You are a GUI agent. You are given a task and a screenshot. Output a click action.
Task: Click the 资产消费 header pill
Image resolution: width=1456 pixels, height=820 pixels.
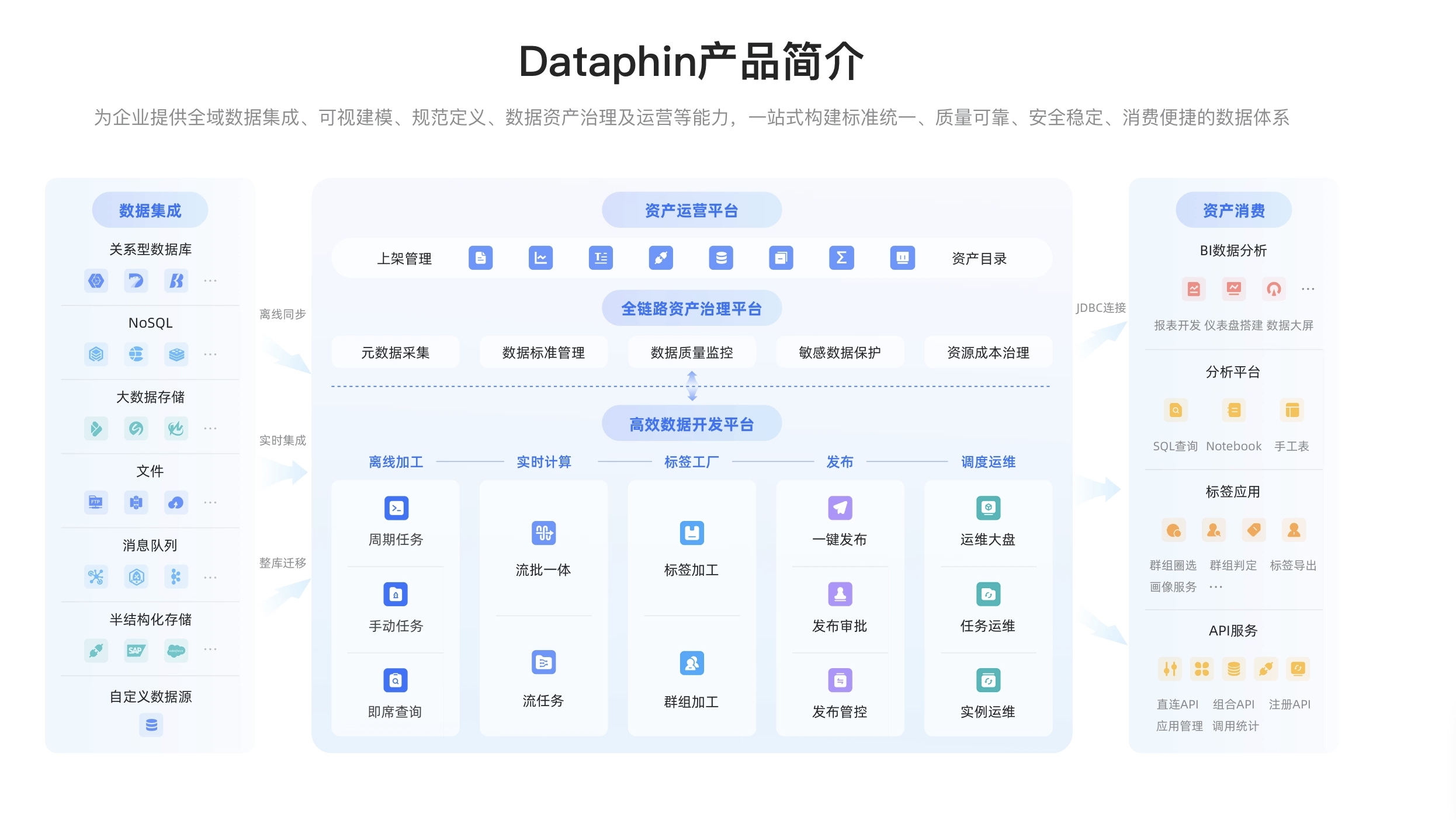pyautogui.click(x=1234, y=210)
